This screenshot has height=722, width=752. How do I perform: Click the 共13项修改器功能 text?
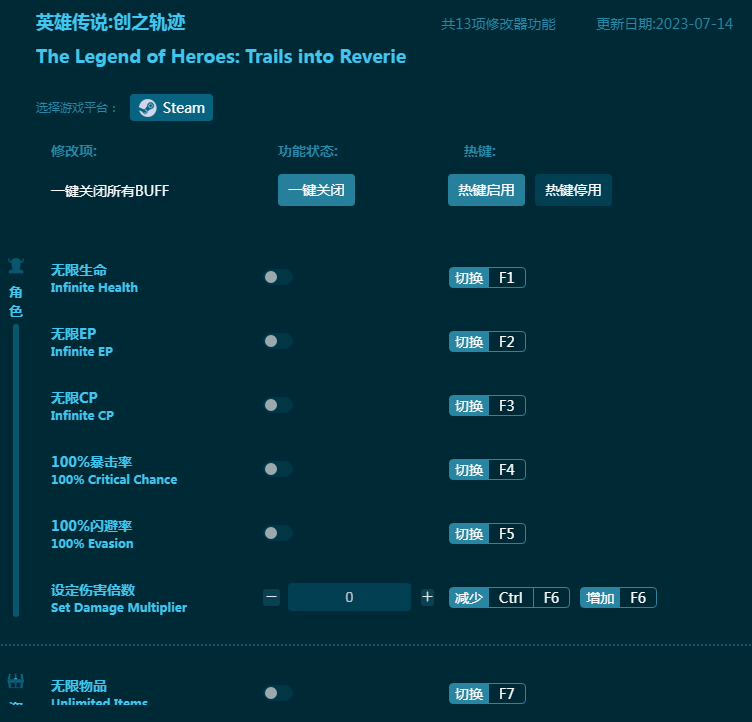[498, 24]
